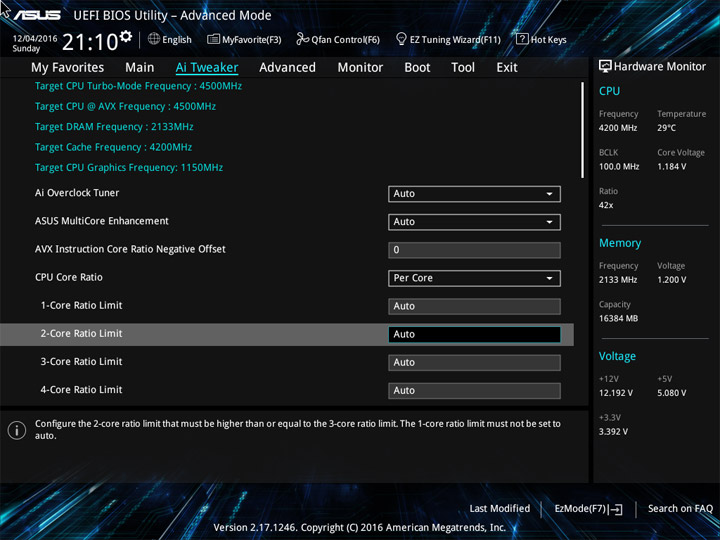Viewport: 720px width, 540px height.
Task: Open the Monitor tab
Action: pos(360,68)
